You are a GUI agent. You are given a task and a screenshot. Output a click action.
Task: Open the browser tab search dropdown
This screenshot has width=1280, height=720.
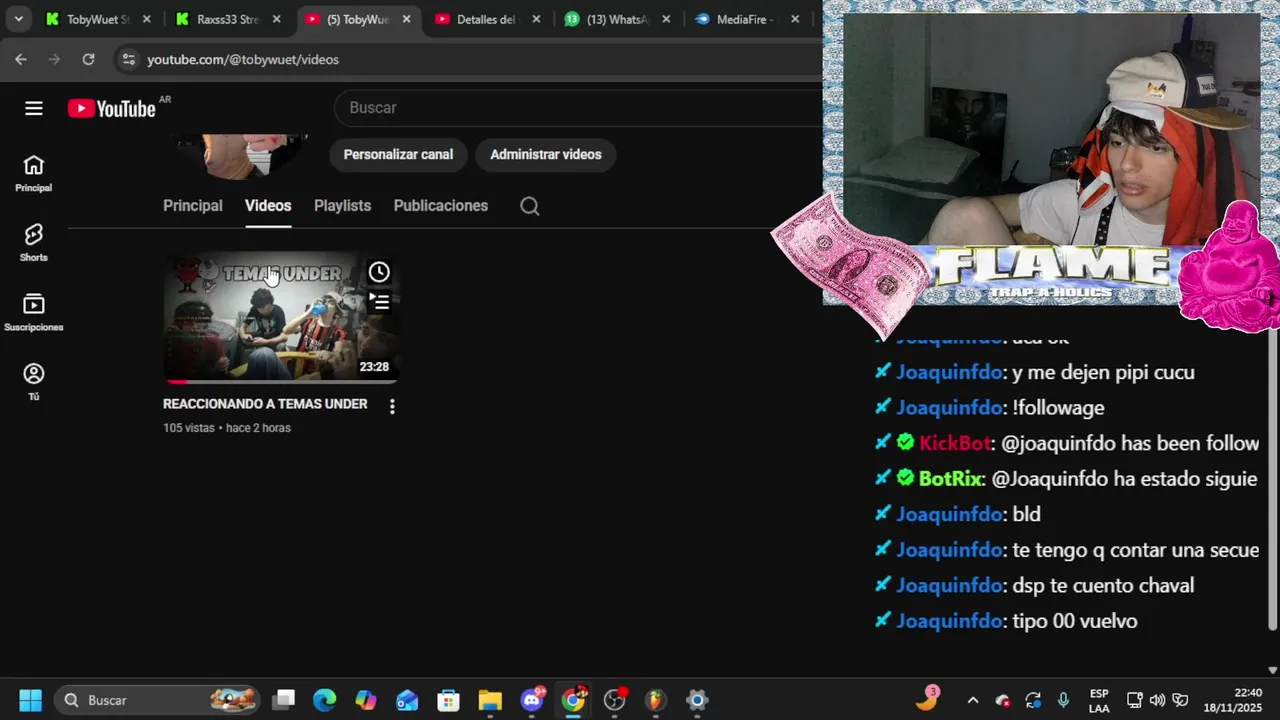18,19
